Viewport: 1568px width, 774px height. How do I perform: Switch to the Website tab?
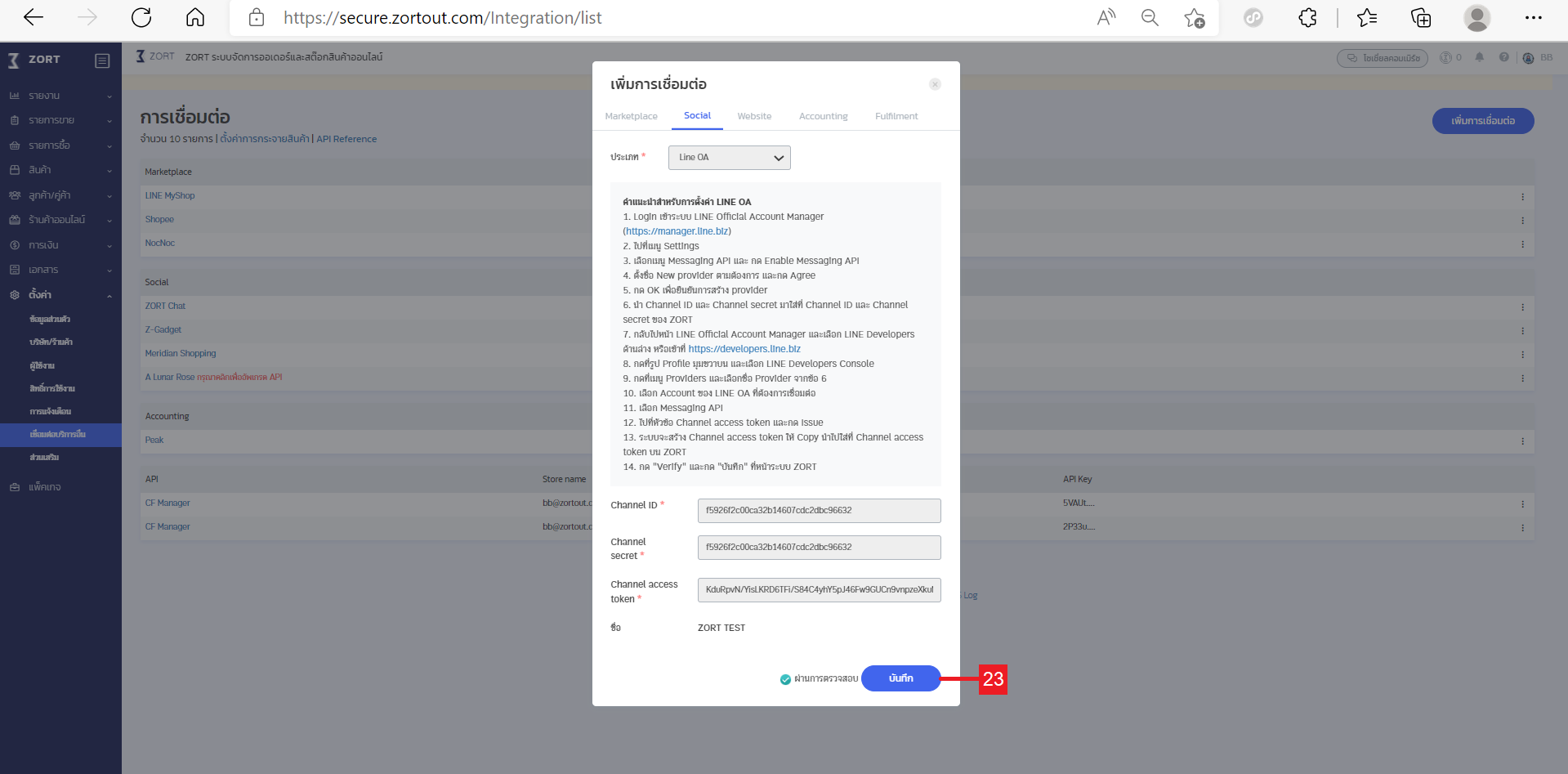coord(754,116)
